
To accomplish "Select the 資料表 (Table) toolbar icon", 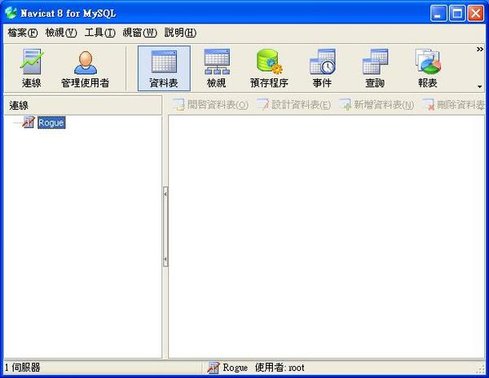I will coord(164,68).
